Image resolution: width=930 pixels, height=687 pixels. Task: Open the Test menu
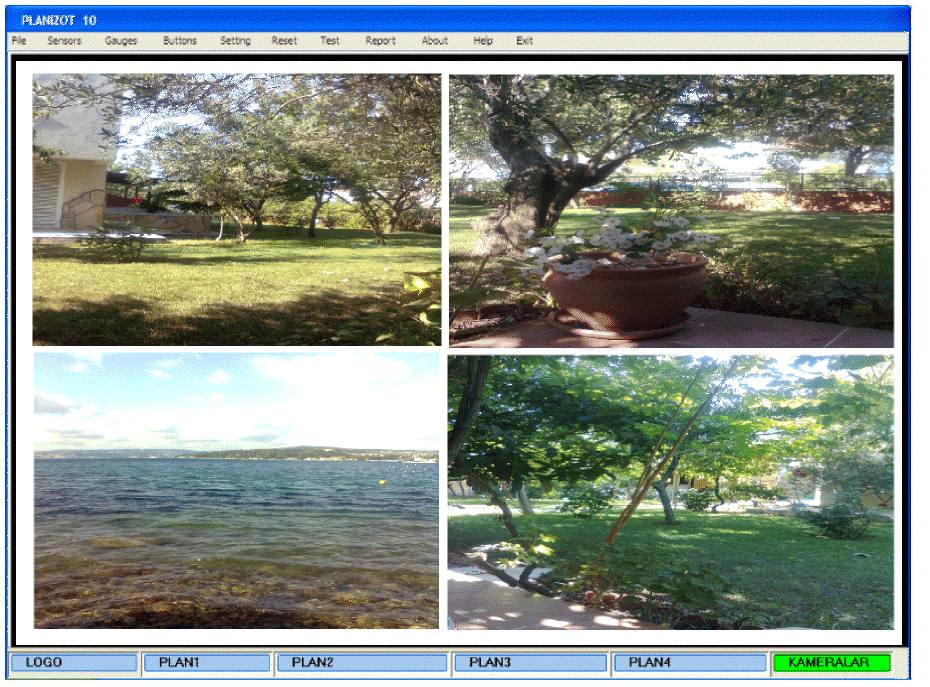[330, 41]
